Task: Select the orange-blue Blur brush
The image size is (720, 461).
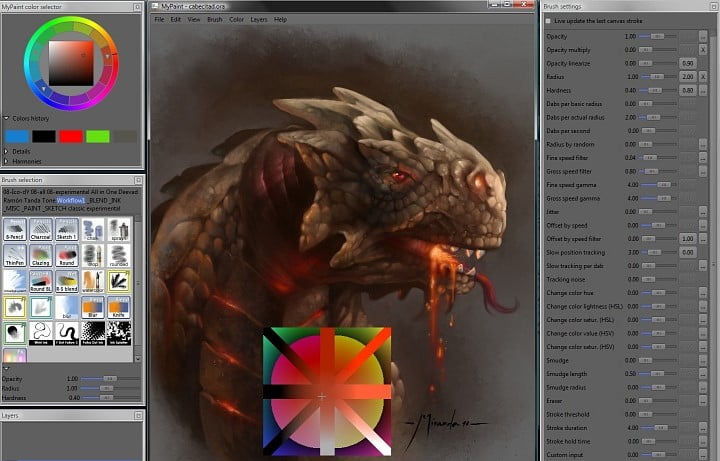Action: click(x=93, y=307)
